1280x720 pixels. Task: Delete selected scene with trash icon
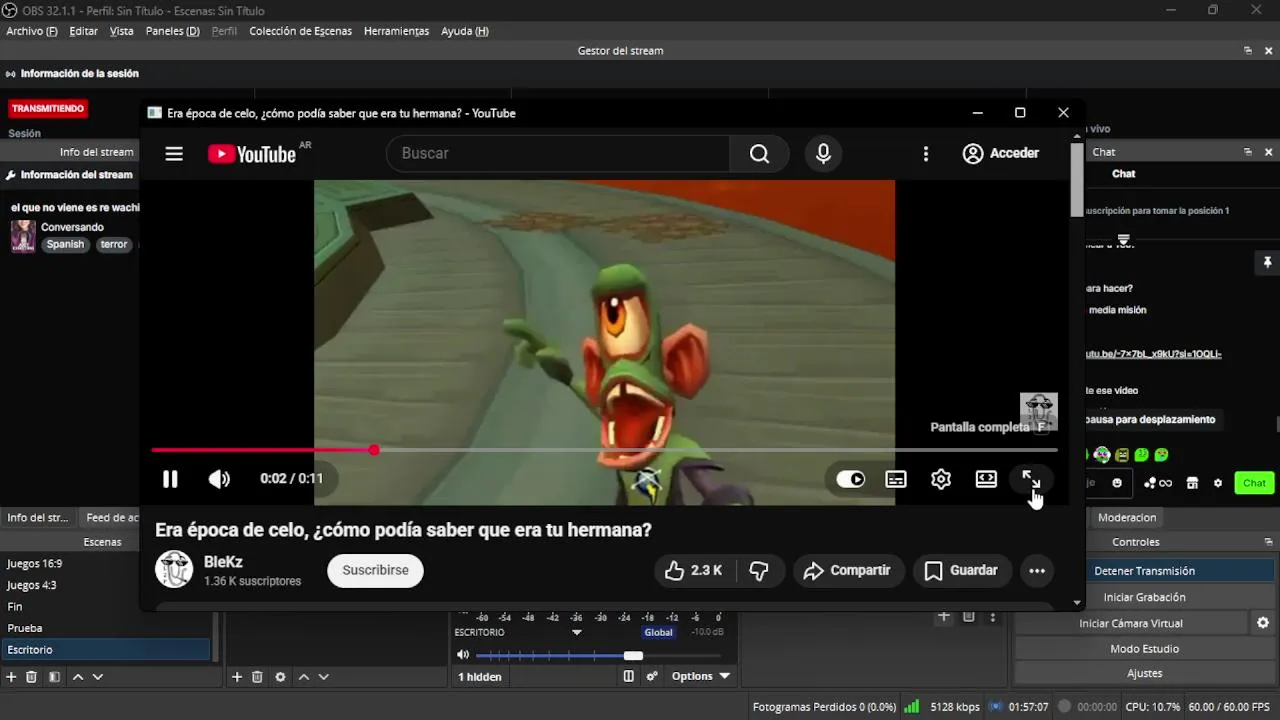[31, 677]
